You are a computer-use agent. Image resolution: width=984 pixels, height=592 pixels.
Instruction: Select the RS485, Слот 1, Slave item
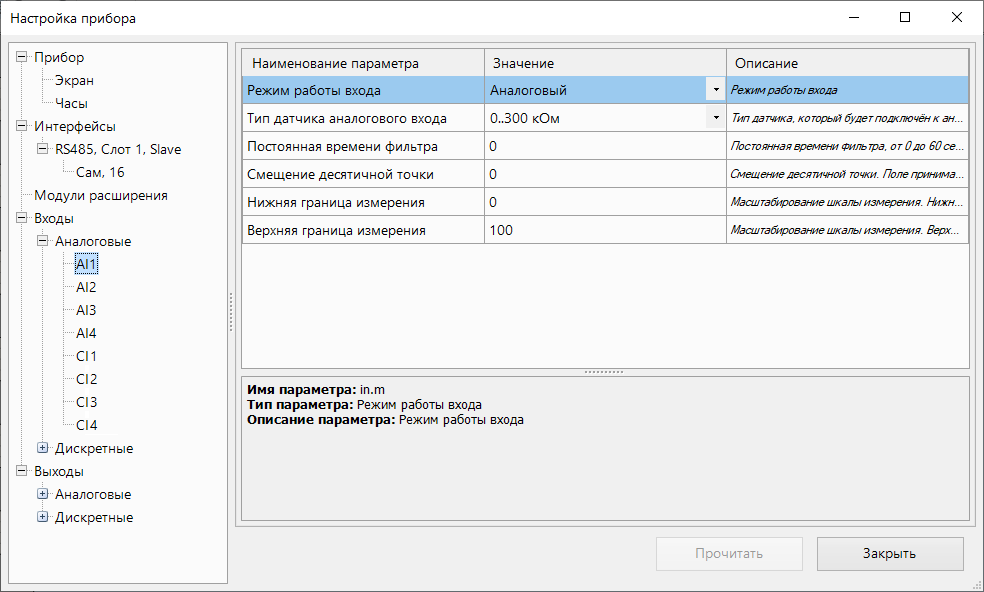(x=118, y=150)
